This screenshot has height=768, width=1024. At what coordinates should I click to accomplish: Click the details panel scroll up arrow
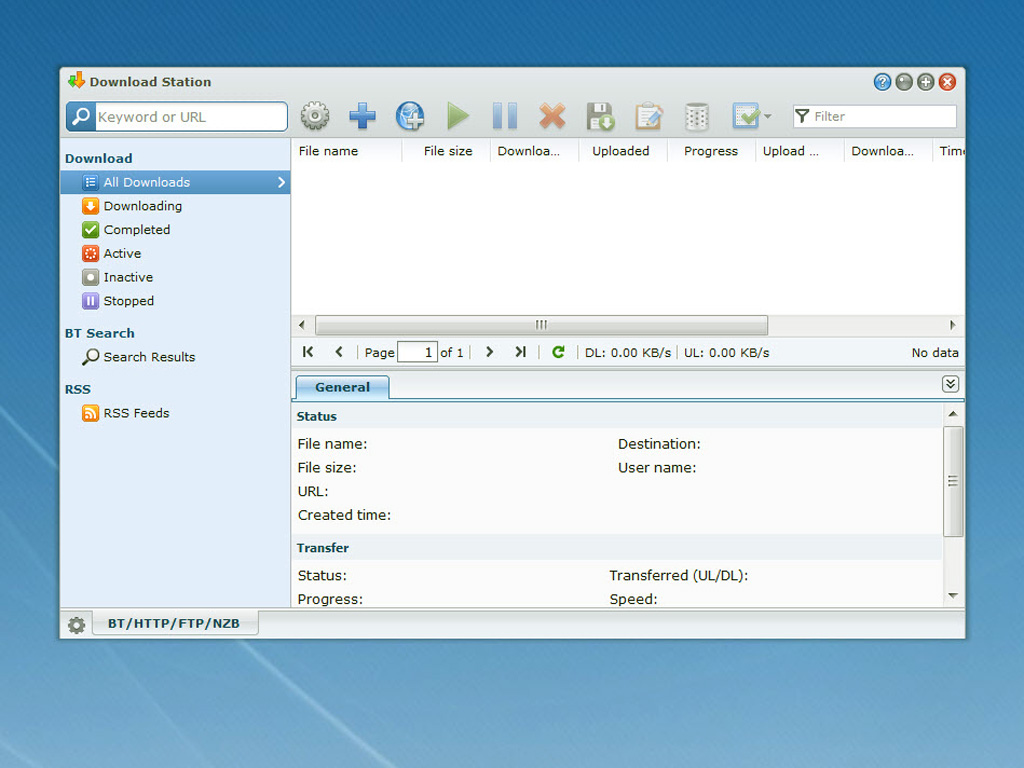(953, 414)
